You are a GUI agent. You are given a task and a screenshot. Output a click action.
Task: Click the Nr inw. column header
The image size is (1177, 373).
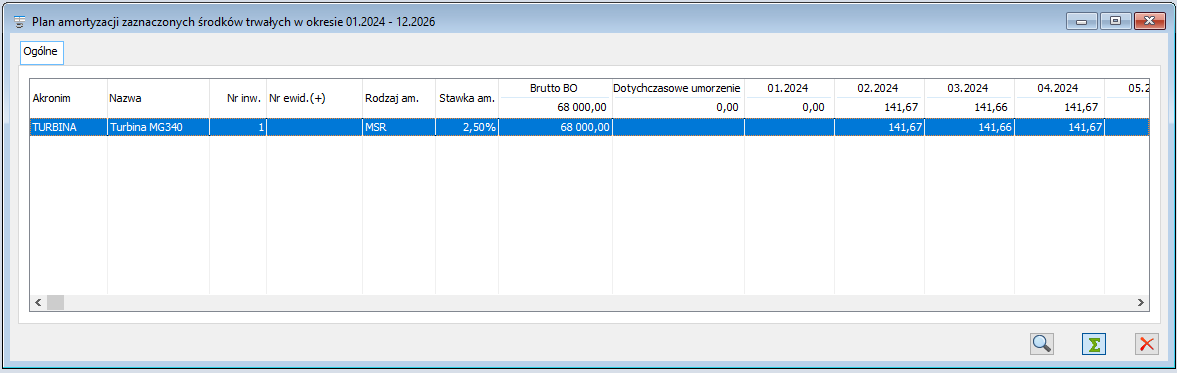click(238, 98)
